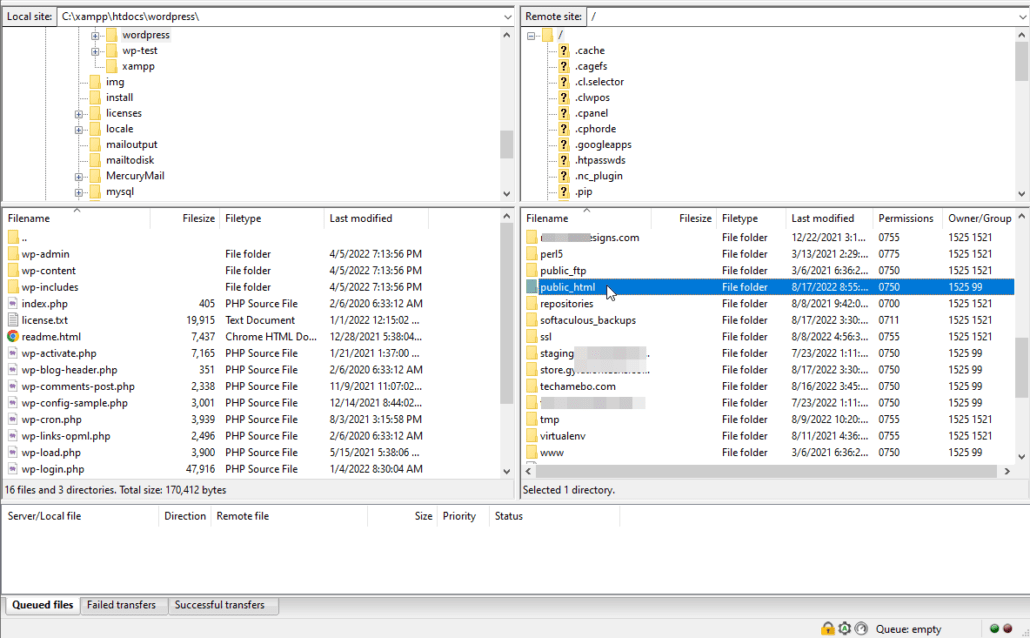Click the round clock-like icon beside Queue text
This screenshot has width=1030, height=638.
(x=861, y=629)
